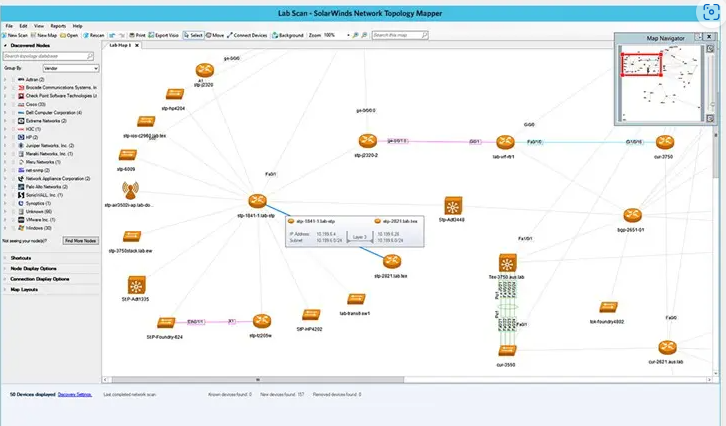Open the Discovery Settings link
The image size is (726, 426).
(x=75, y=395)
